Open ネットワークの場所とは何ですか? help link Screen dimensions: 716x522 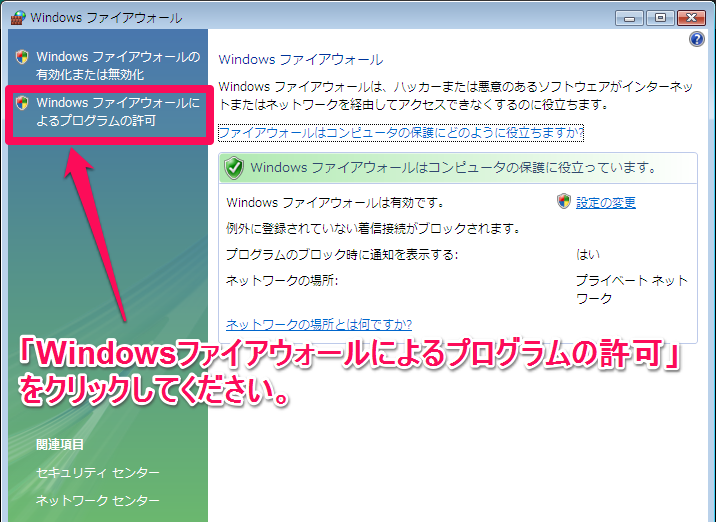[319, 324]
